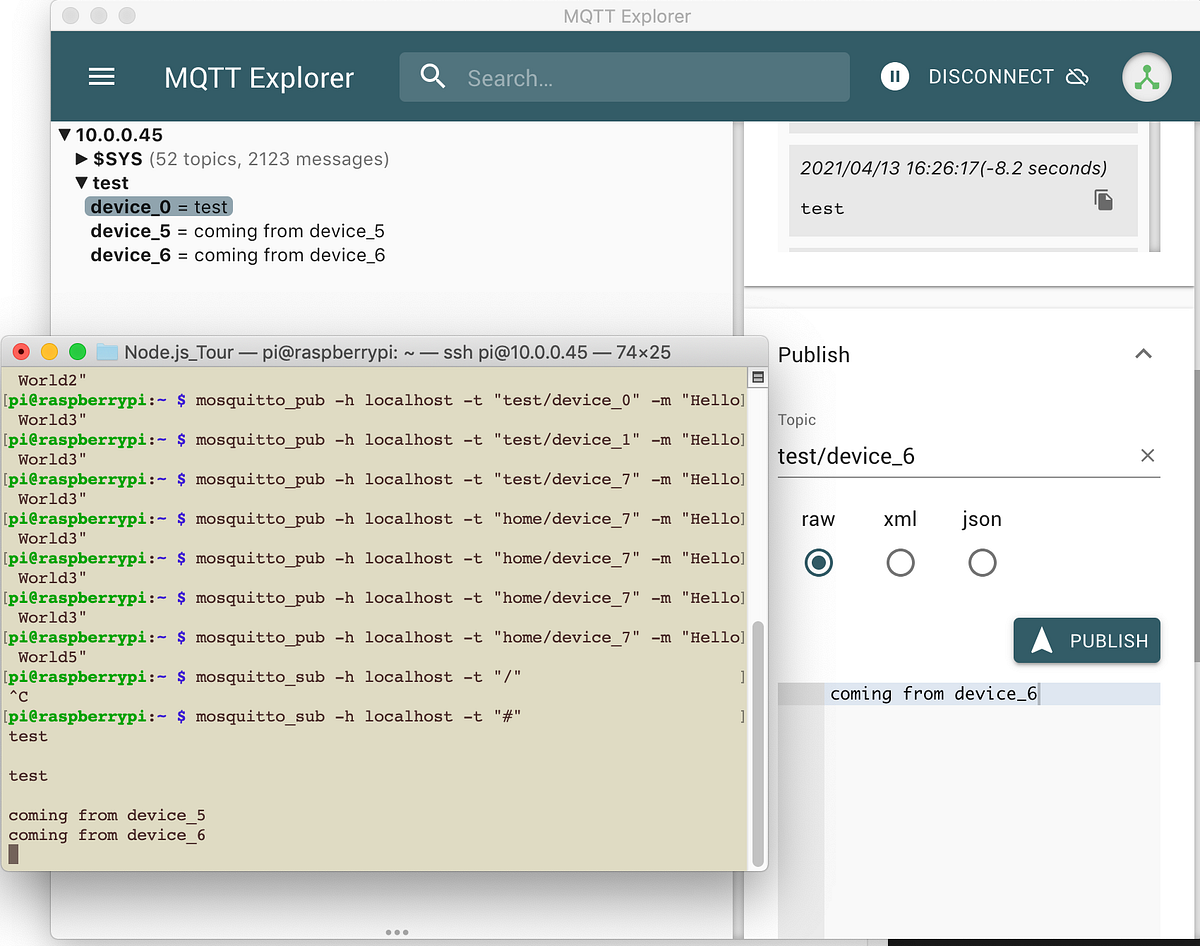Select the device_5 topic in the tree

130,230
